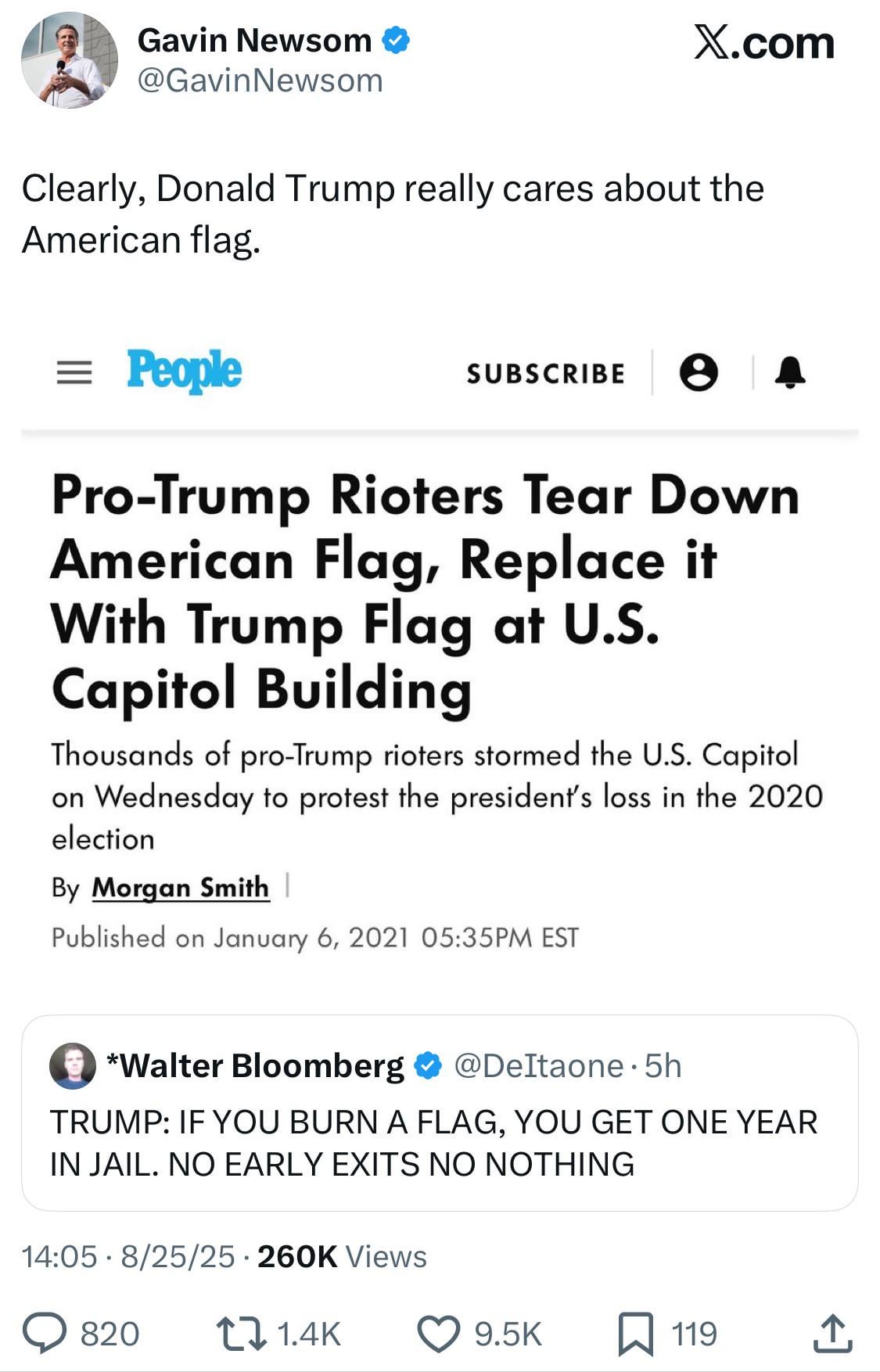Tap the repost arrows icon
Screen dimensions: 880x1372
tap(240, 1334)
